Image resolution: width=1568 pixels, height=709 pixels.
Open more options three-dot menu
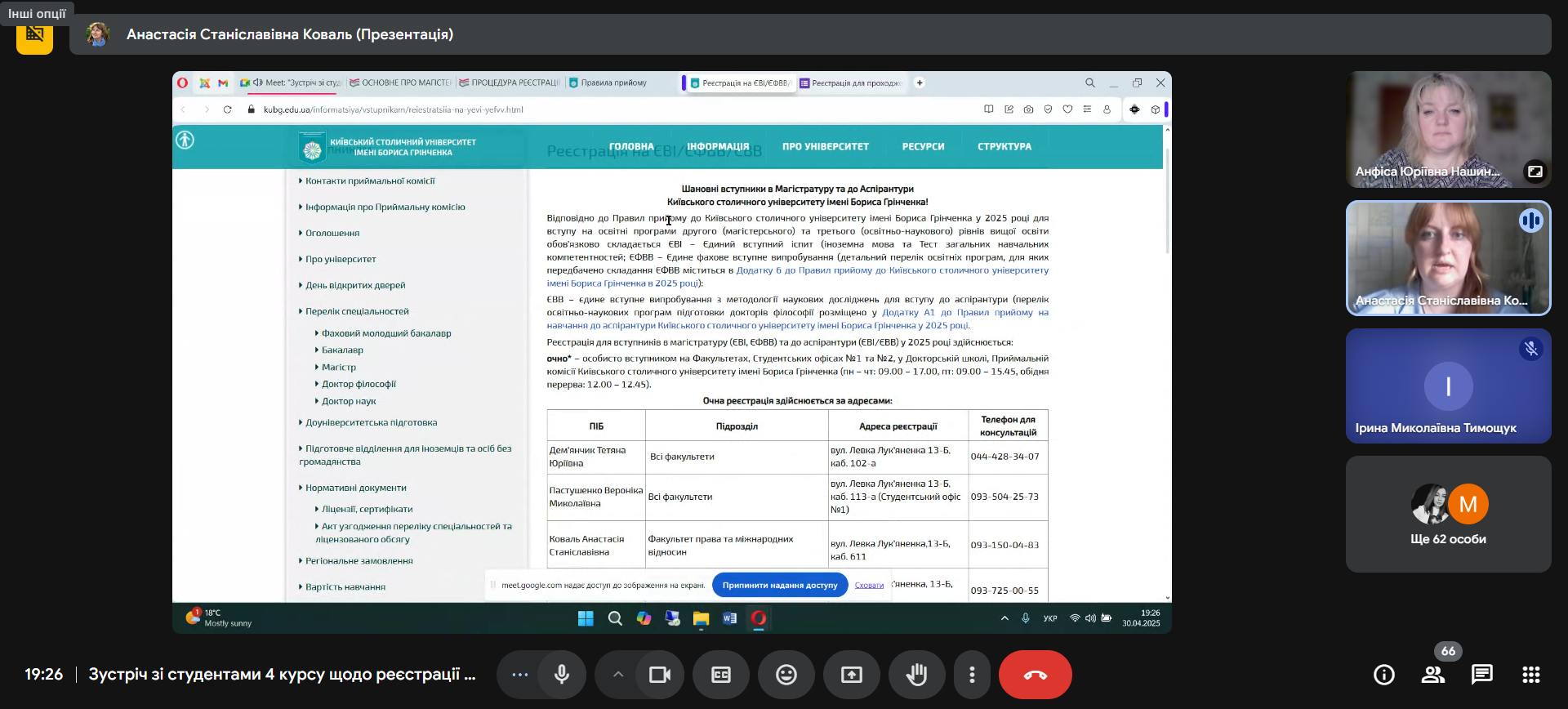972,675
